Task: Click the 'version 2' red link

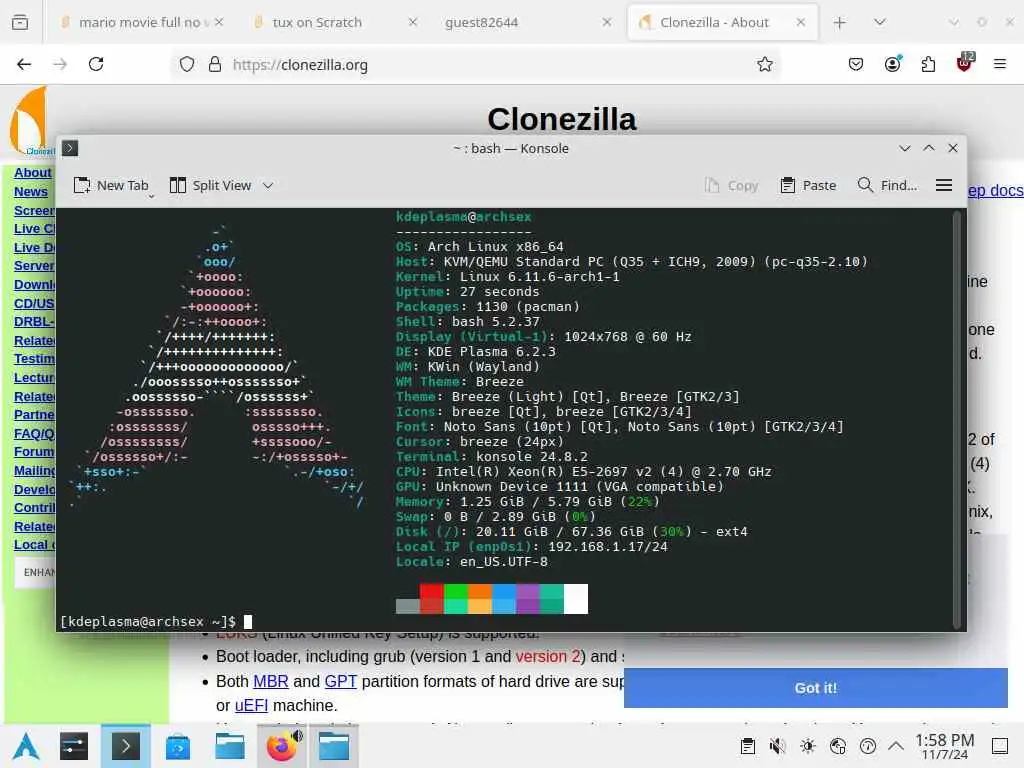Action: tap(547, 656)
